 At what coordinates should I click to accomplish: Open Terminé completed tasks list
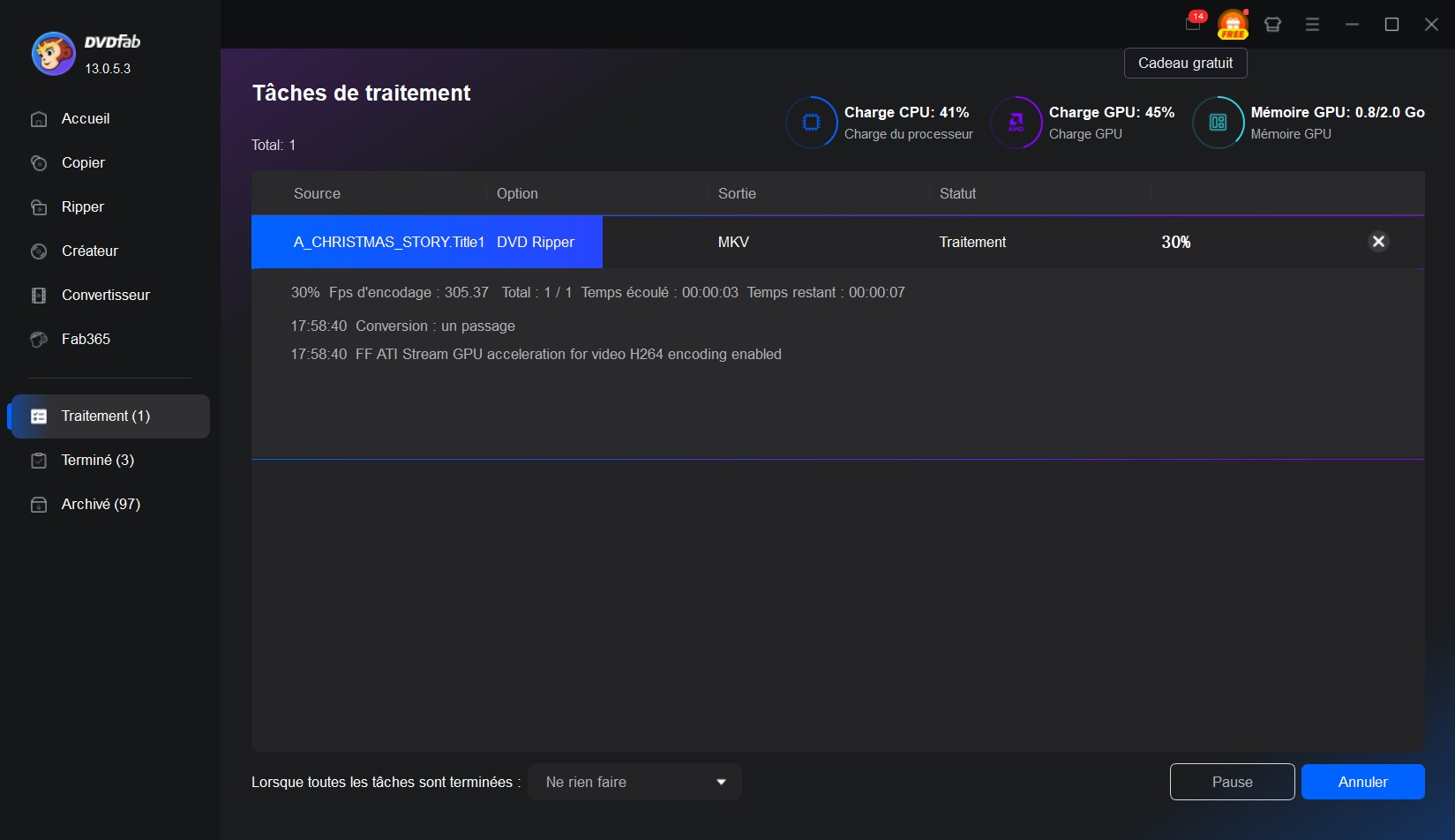tap(96, 460)
